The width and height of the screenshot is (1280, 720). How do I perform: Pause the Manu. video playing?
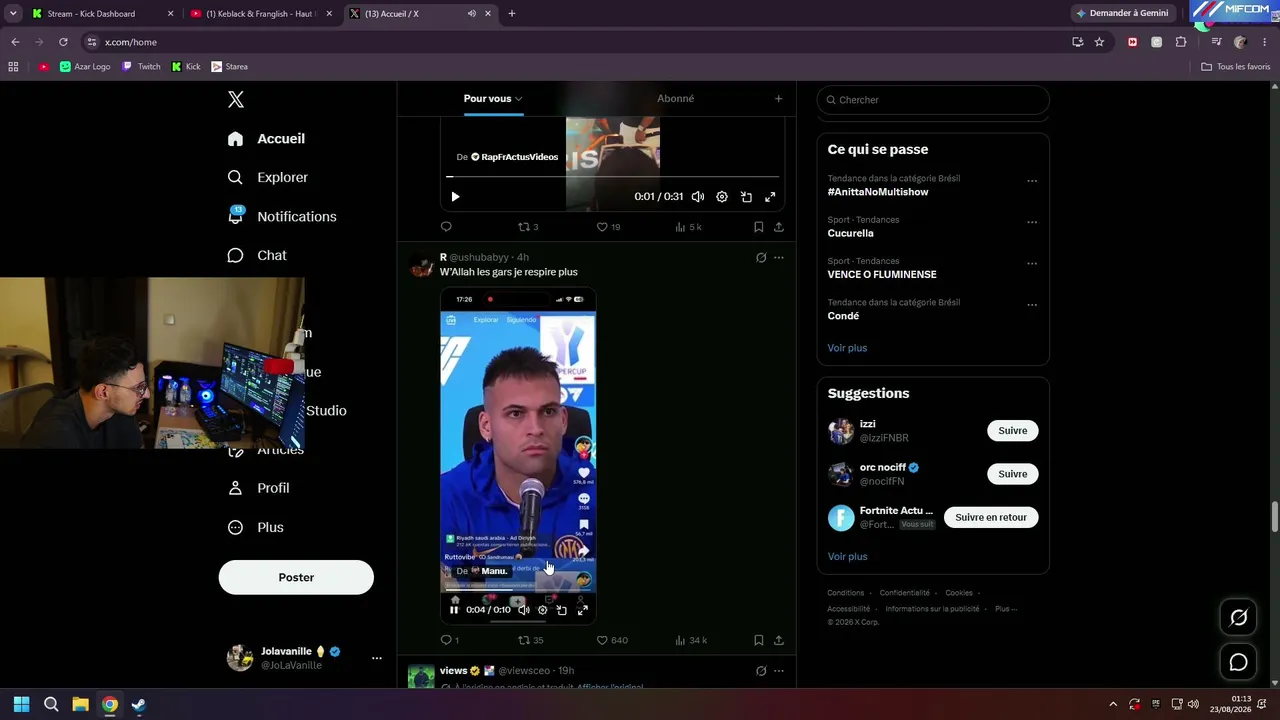coord(454,610)
